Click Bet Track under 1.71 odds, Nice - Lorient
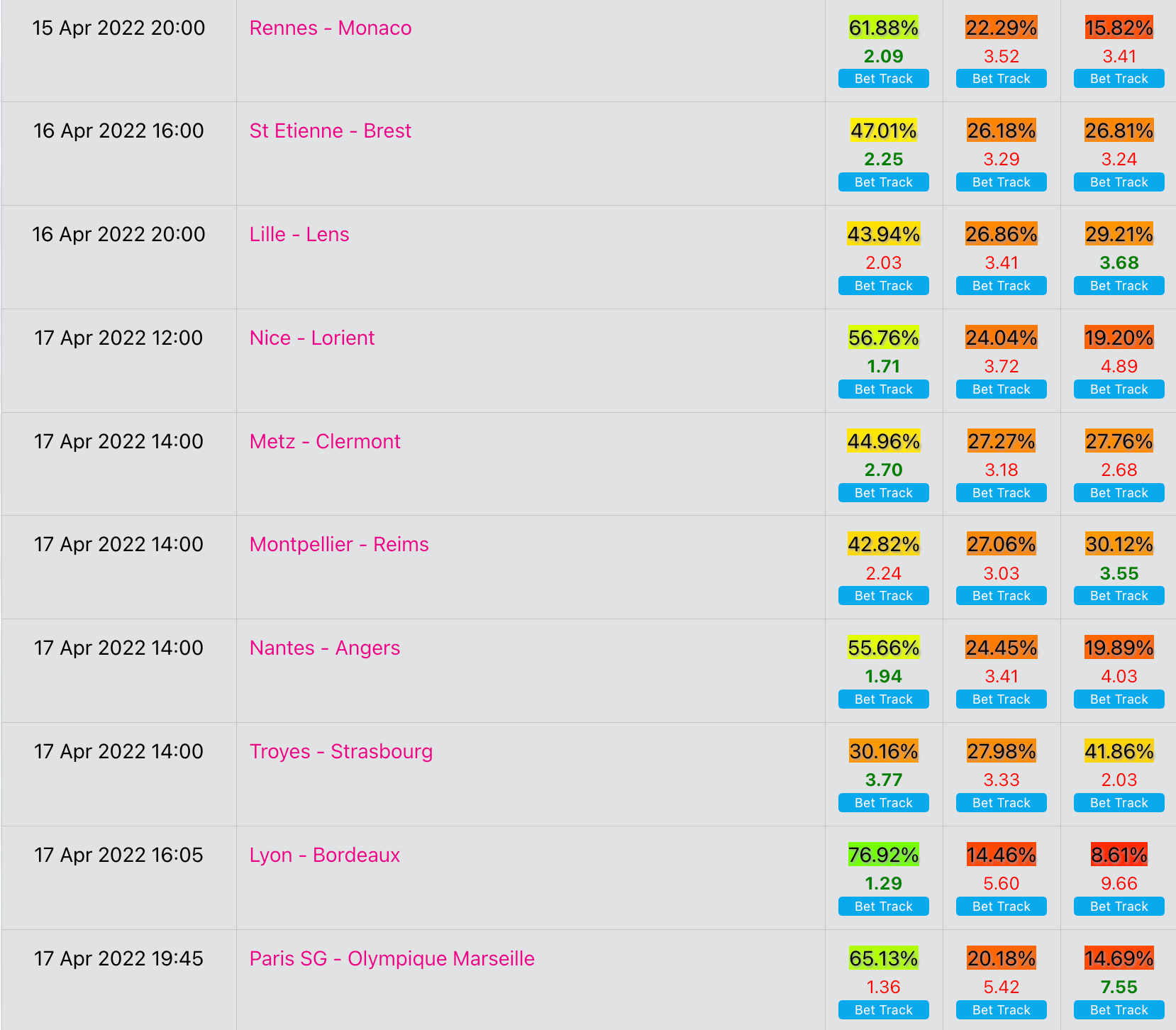 884,389
